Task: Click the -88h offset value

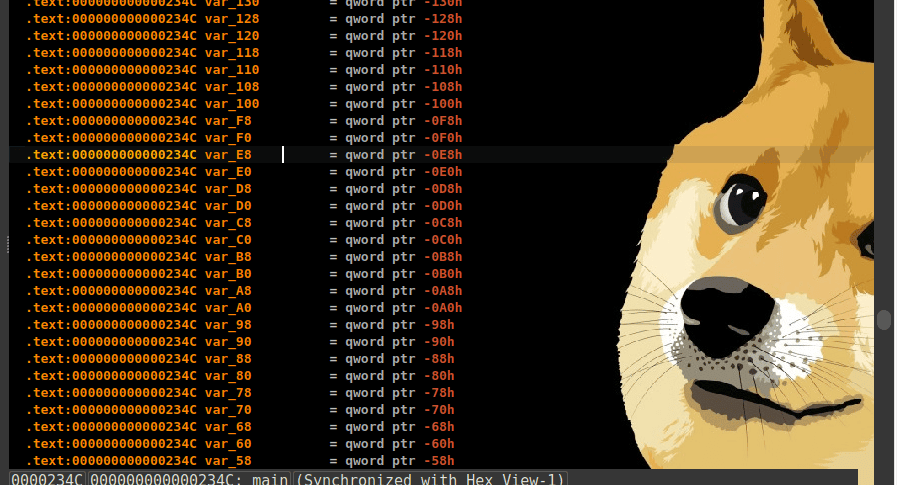Action: tap(439, 359)
